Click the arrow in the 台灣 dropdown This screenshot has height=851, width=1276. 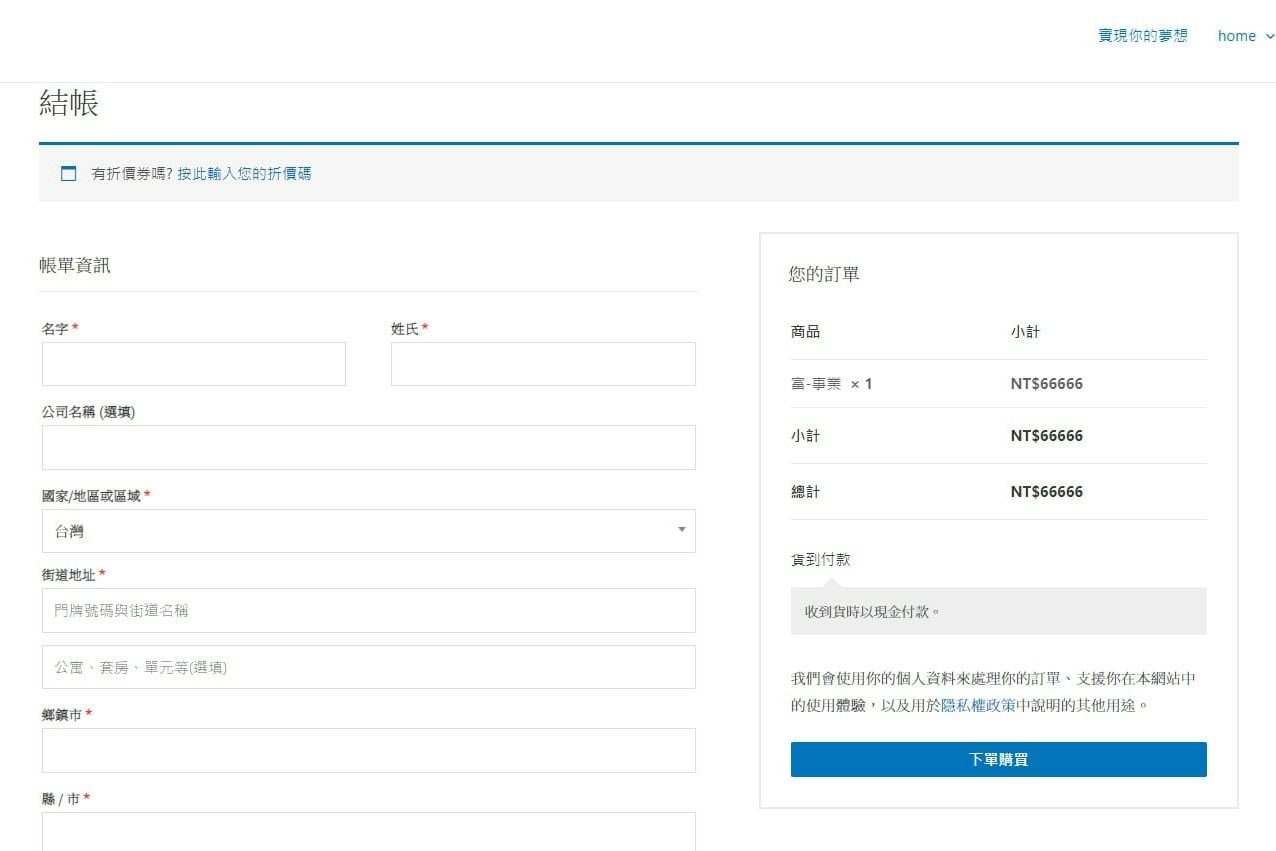coord(681,530)
